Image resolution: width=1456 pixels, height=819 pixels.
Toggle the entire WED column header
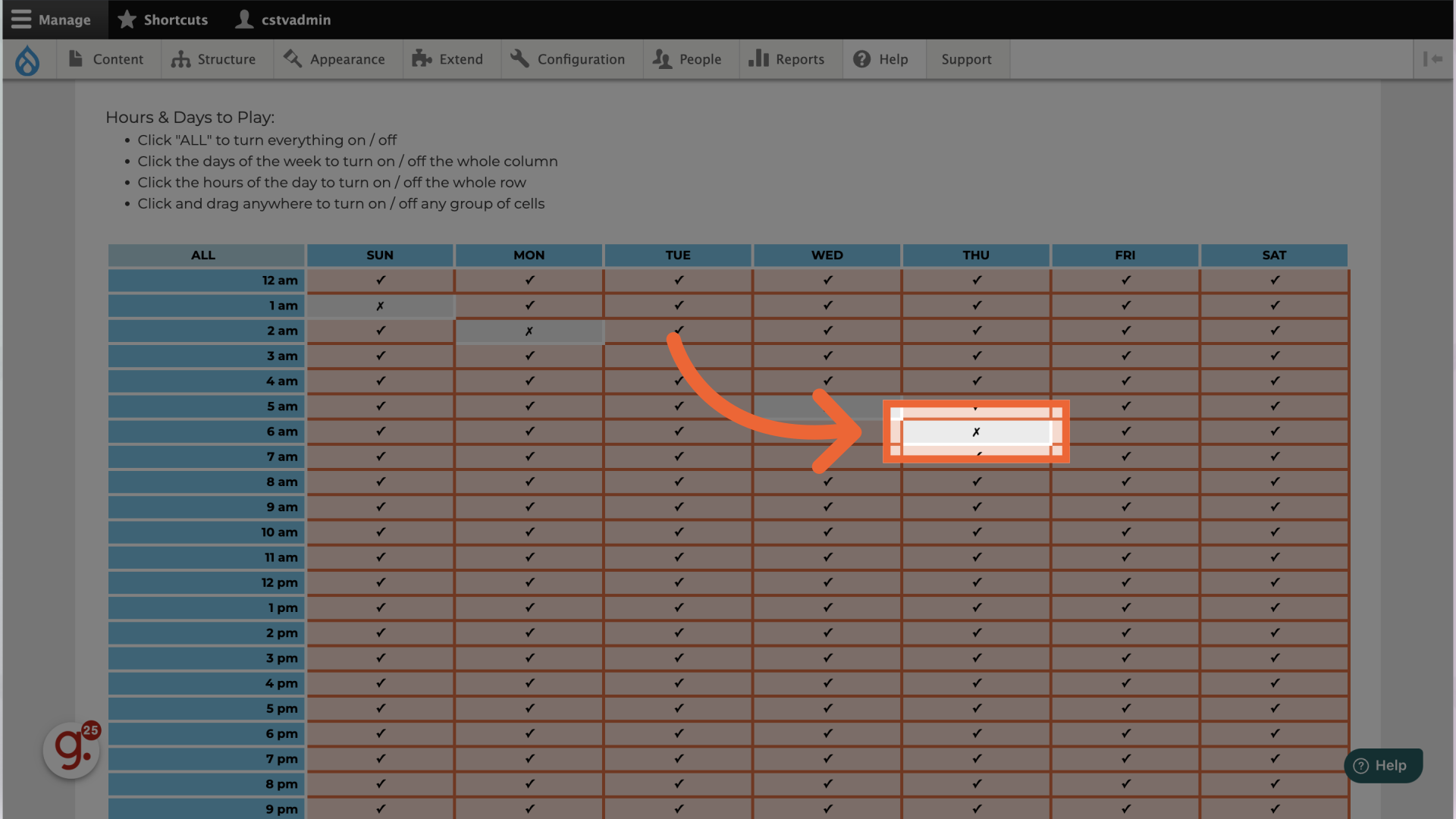(827, 255)
